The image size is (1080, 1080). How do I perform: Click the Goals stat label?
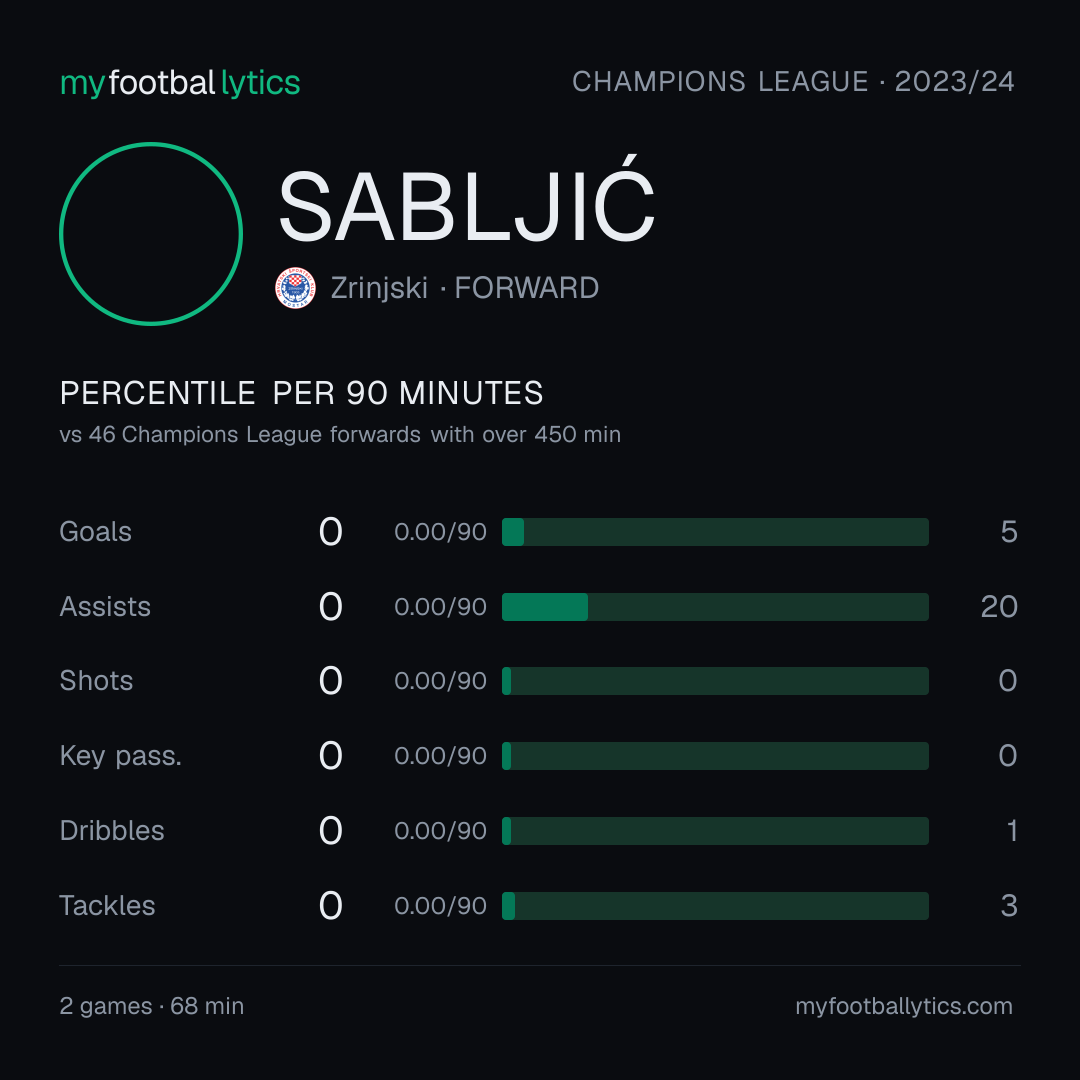(95, 532)
